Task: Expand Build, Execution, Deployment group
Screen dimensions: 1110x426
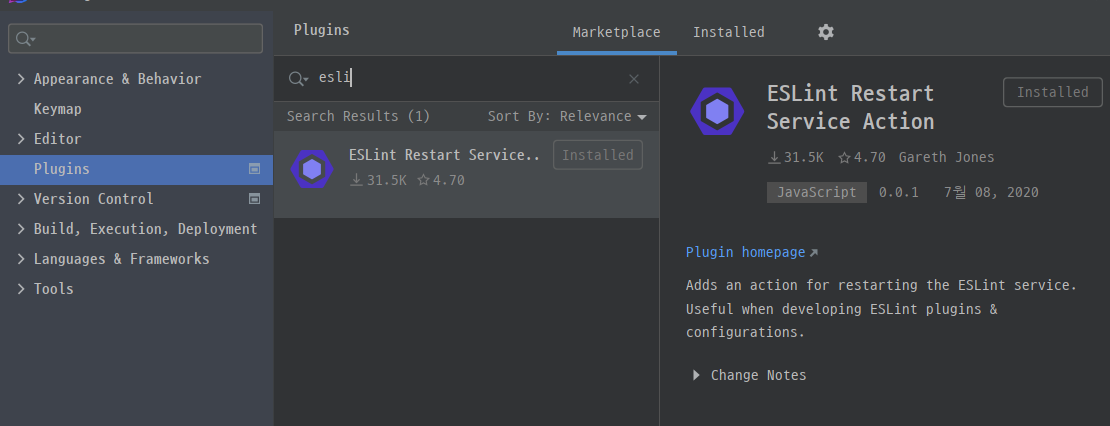Action: tap(21, 229)
